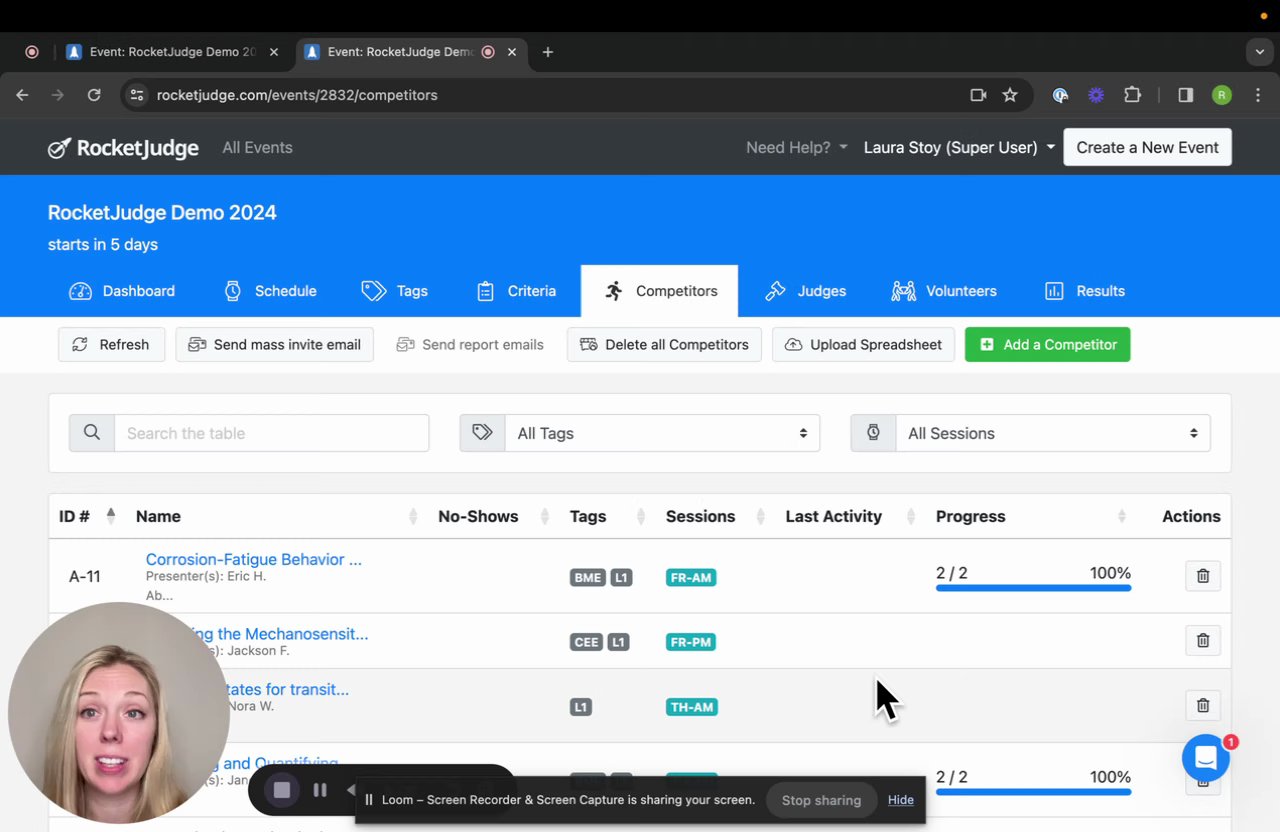Click the TH-AM session badge

click(x=692, y=707)
